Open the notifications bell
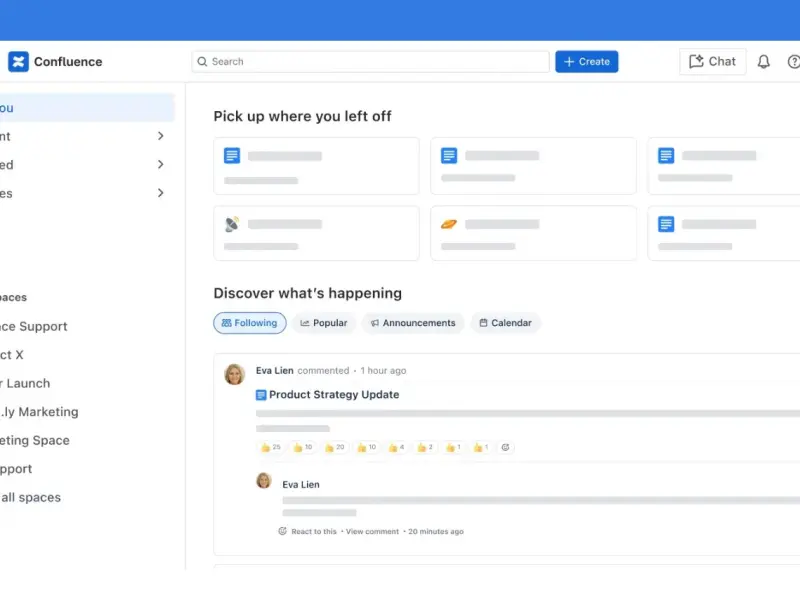The width and height of the screenshot is (800, 600). tap(763, 62)
